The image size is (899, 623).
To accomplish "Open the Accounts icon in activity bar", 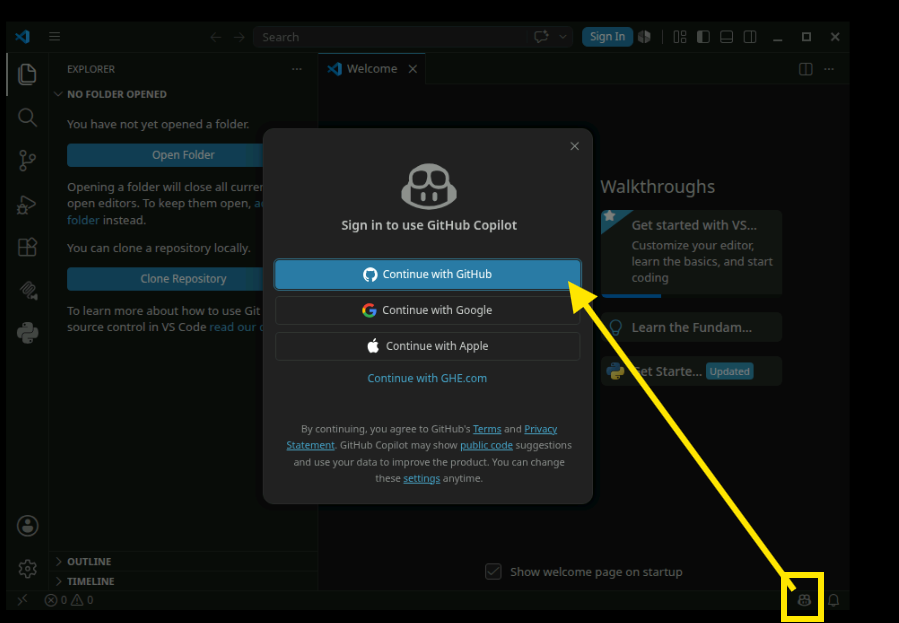I will pyautogui.click(x=27, y=526).
